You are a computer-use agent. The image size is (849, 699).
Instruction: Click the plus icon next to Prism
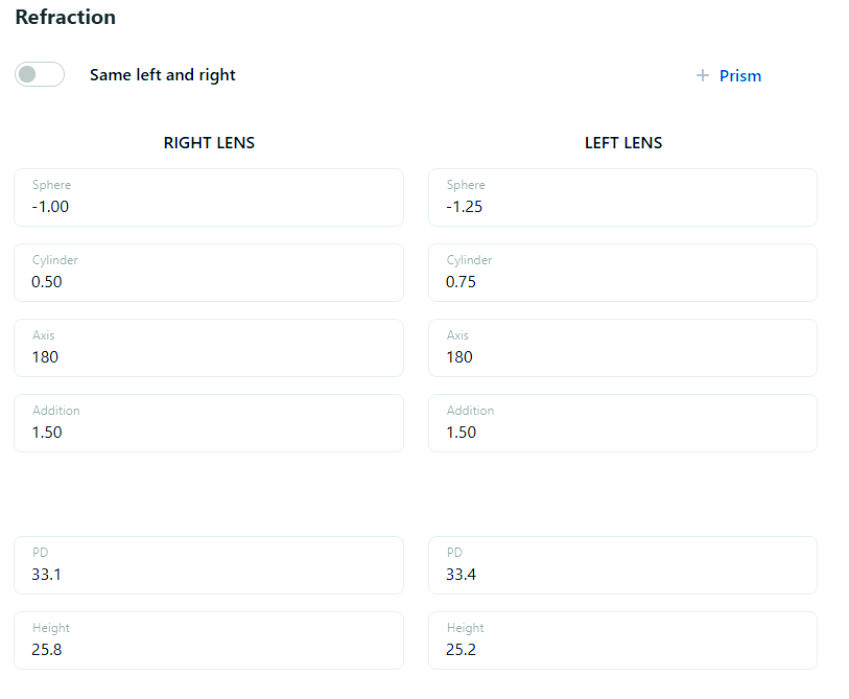pos(702,76)
